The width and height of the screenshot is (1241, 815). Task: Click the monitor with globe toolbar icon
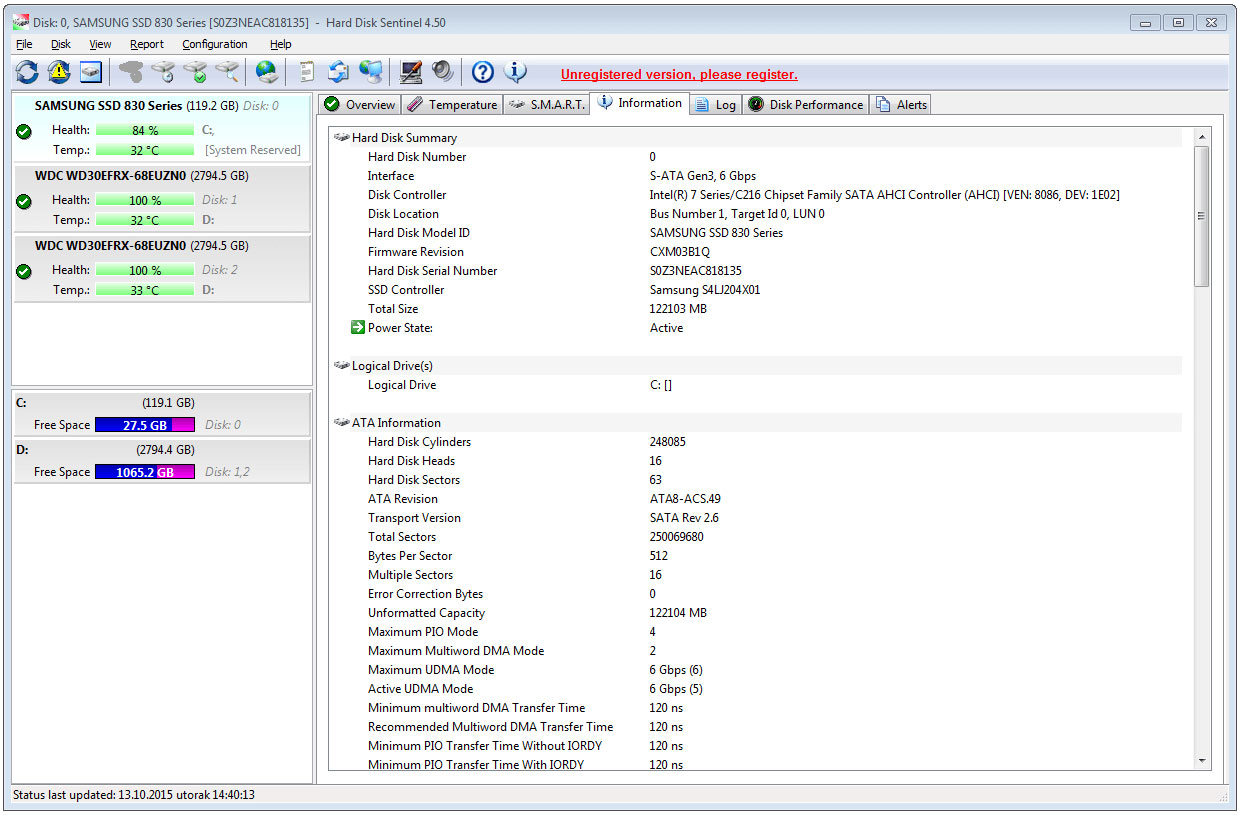[x=371, y=72]
